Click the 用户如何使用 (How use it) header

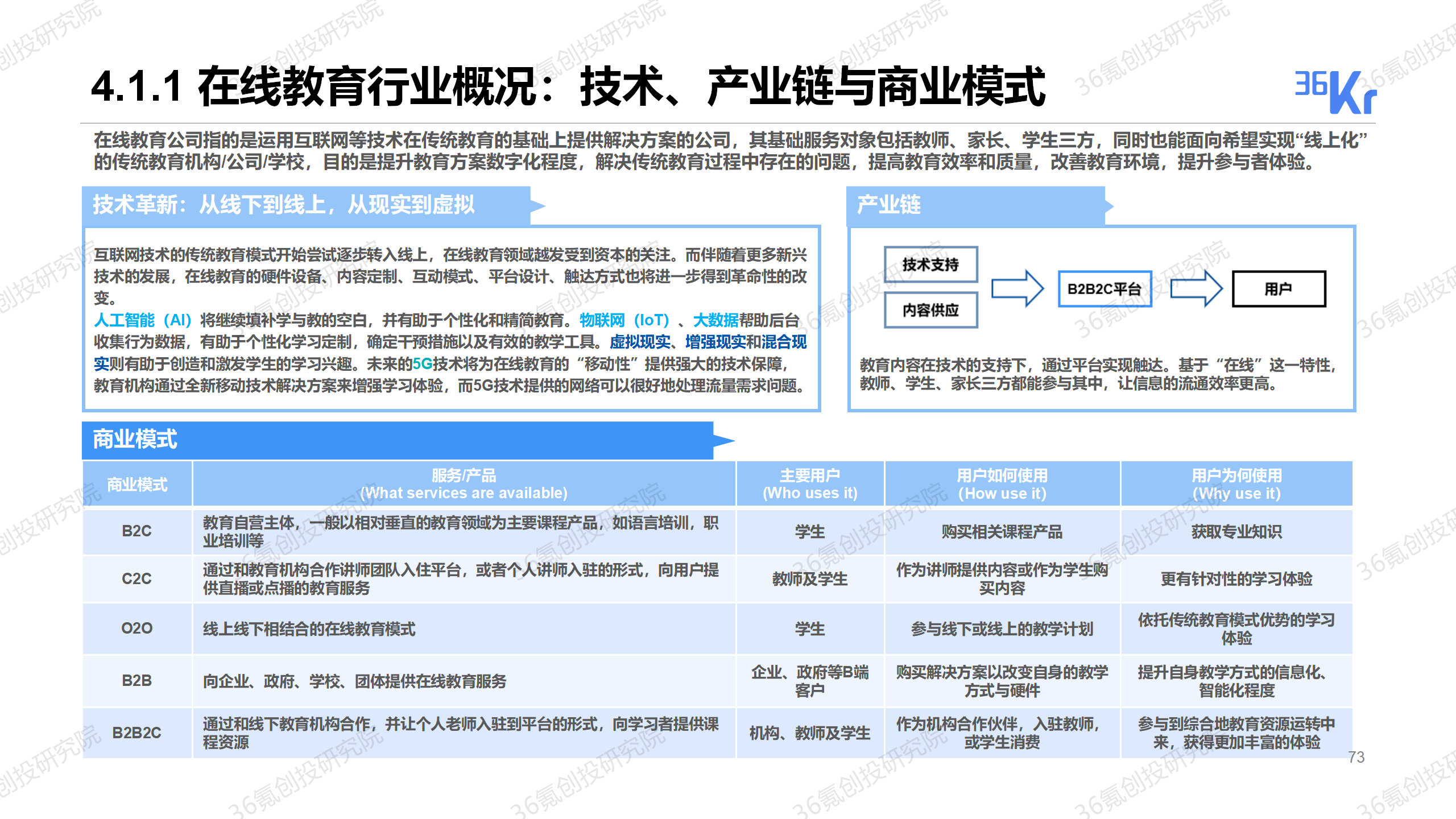click(x=1002, y=484)
